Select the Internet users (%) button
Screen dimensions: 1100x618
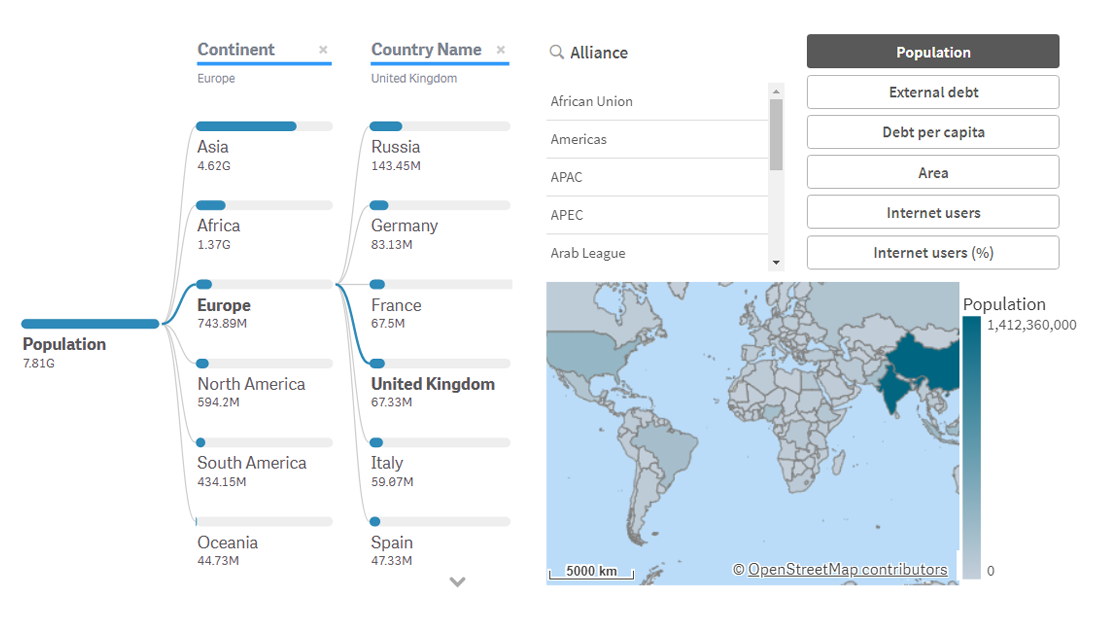coord(932,253)
